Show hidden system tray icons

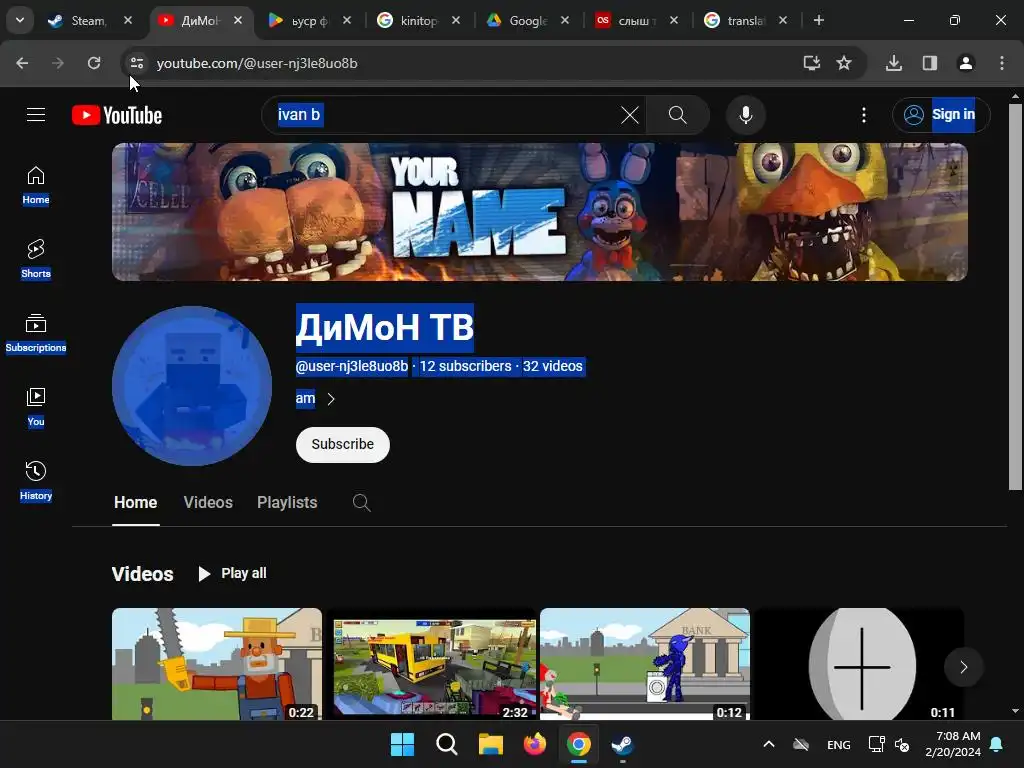(x=769, y=744)
